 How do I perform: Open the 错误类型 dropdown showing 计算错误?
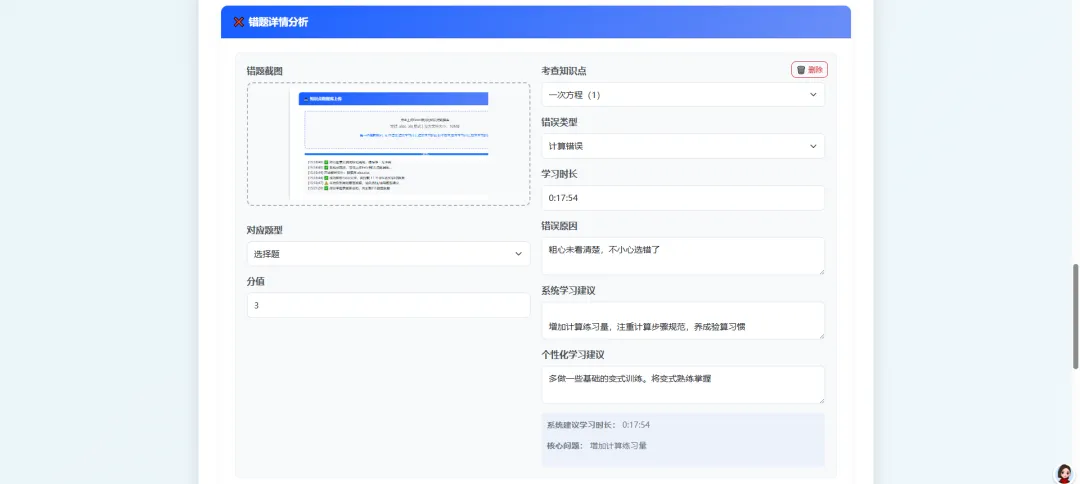[x=683, y=146]
